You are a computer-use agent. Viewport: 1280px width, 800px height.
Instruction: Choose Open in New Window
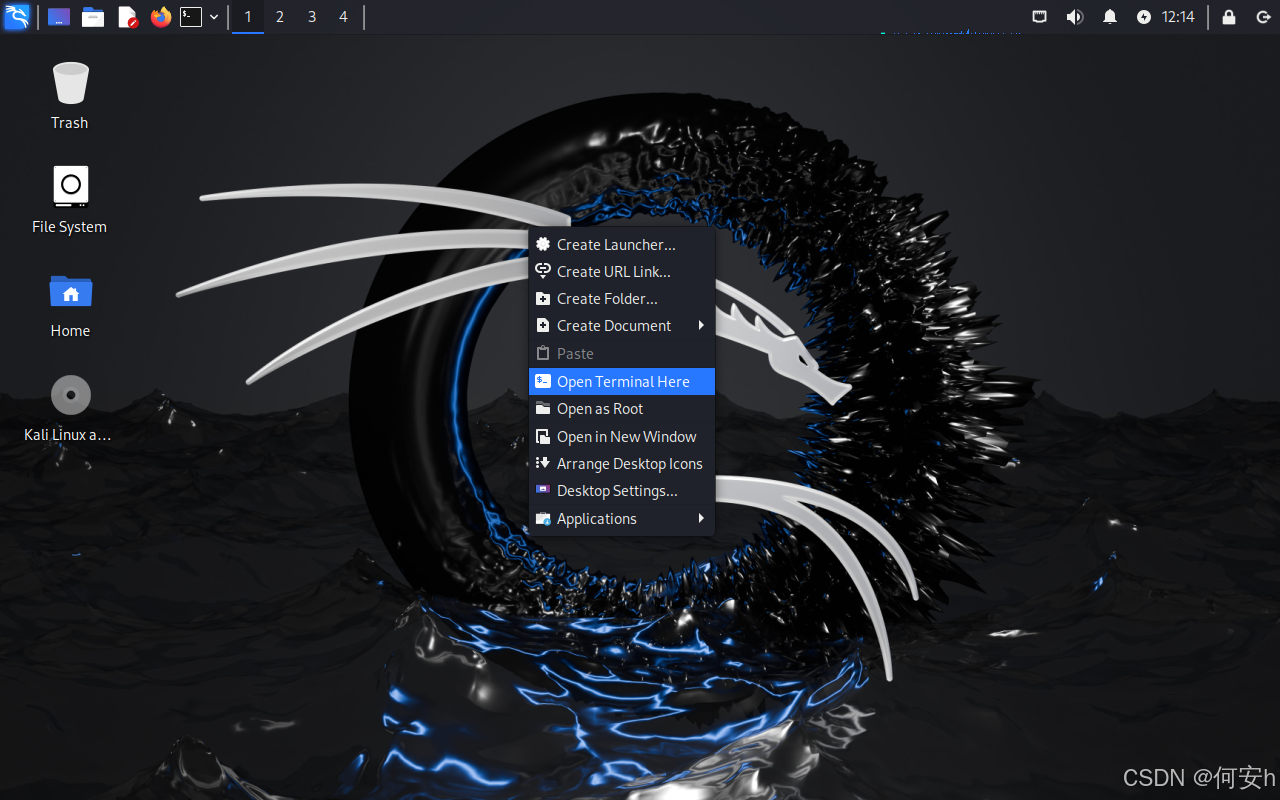pyautogui.click(x=622, y=436)
